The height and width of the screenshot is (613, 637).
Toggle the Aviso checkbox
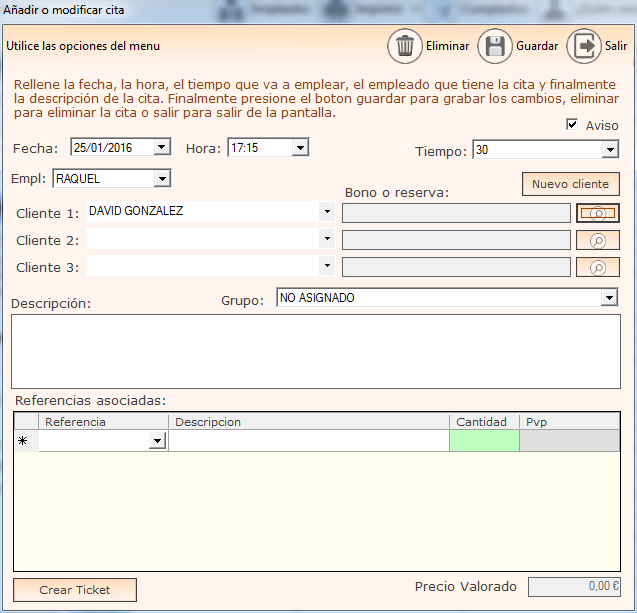tap(572, 125)
